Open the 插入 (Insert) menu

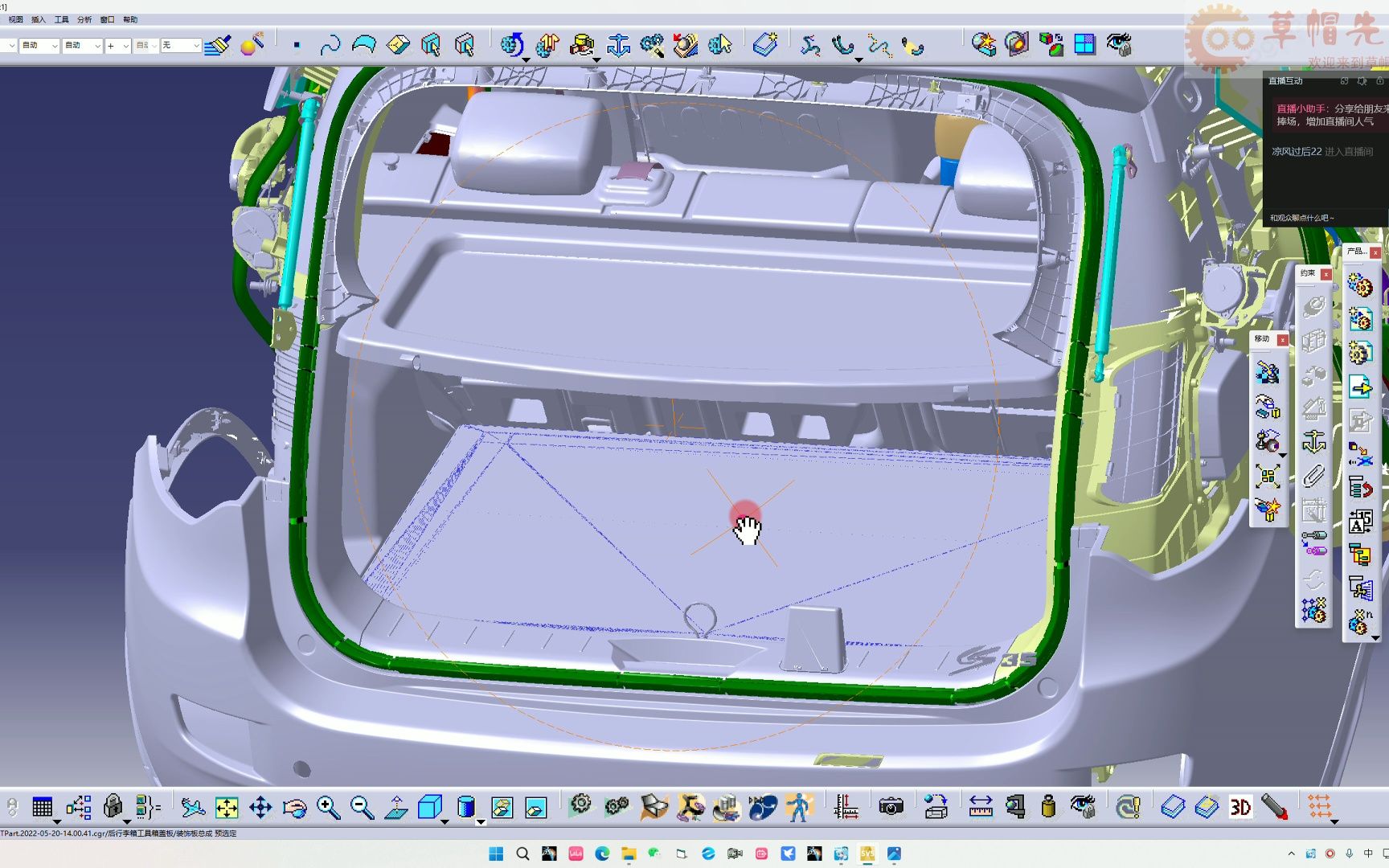39,19
